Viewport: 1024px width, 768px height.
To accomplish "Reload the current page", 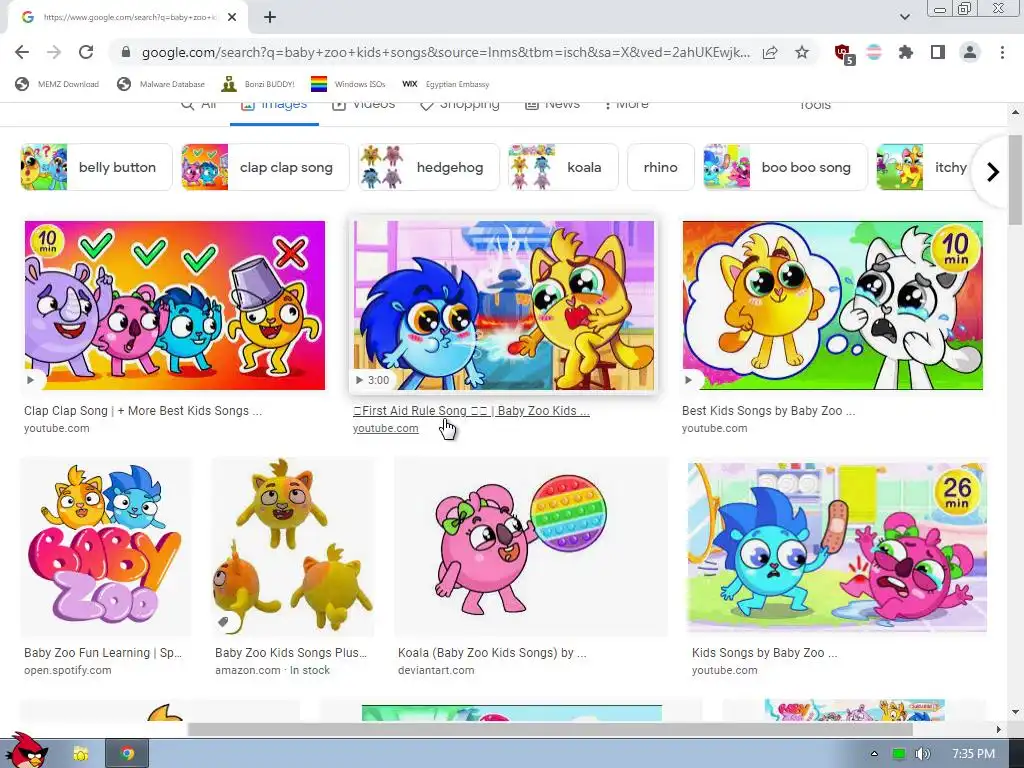I will tap(86, 52).
